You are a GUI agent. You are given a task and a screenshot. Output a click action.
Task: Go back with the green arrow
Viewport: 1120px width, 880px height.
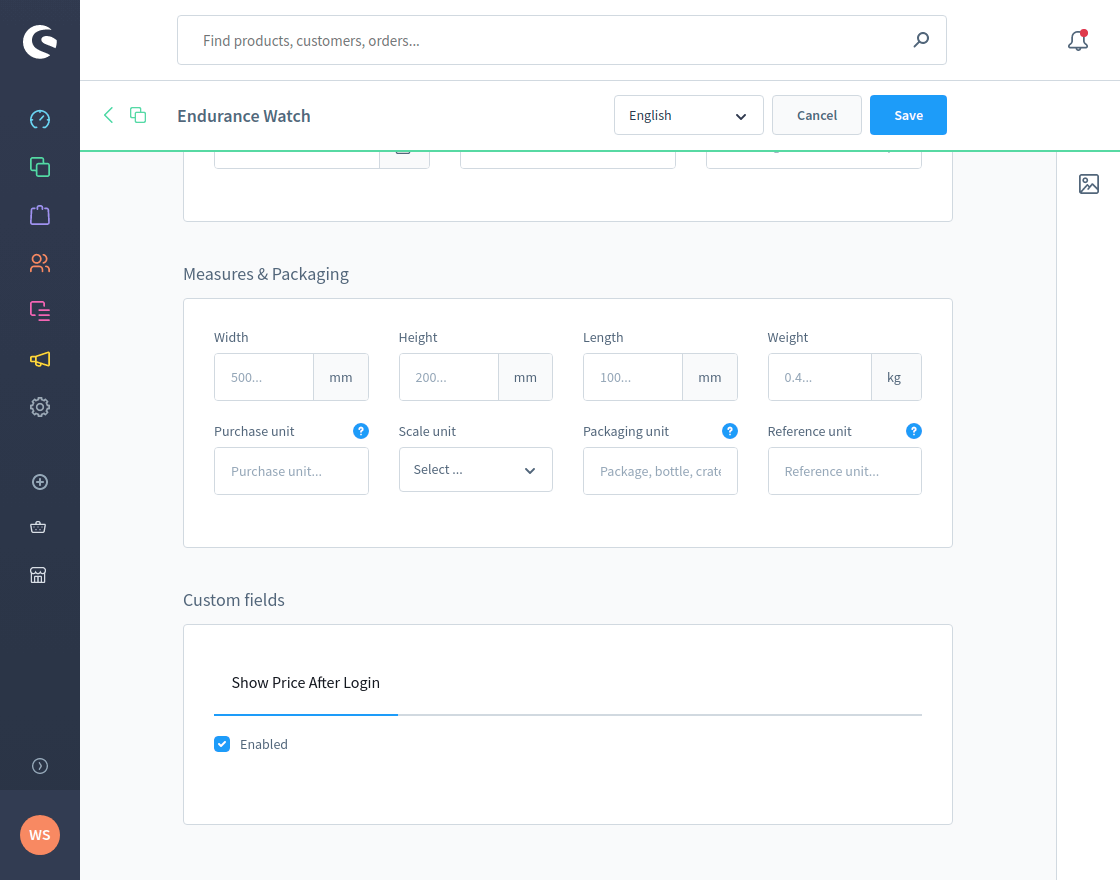coord(109,115)
